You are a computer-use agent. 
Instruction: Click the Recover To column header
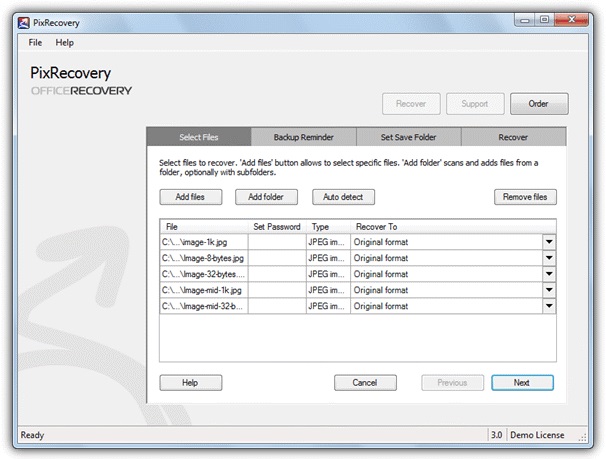pos(453,227)
